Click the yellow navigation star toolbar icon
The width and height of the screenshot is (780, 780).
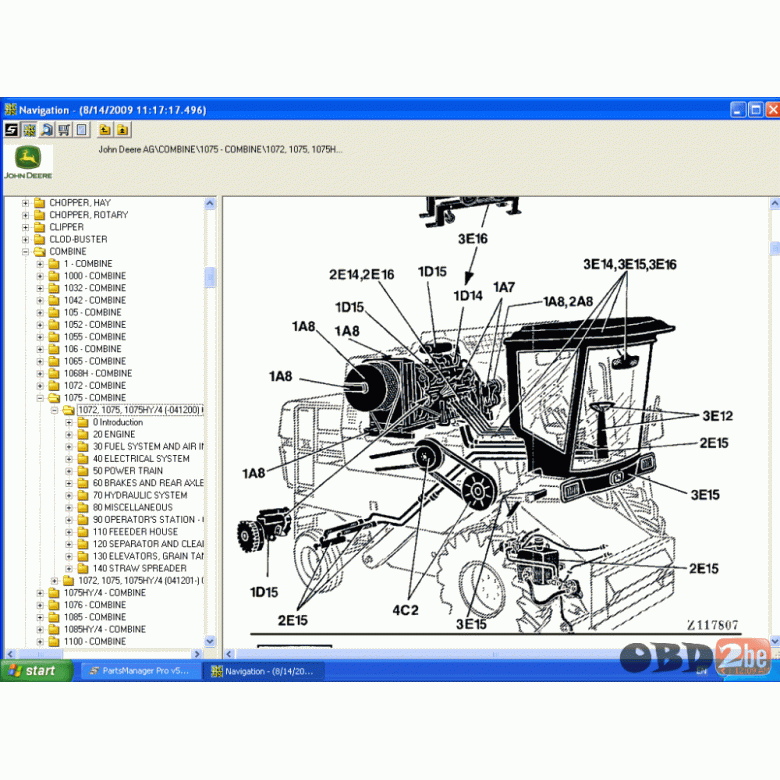(x=29, y=130)
